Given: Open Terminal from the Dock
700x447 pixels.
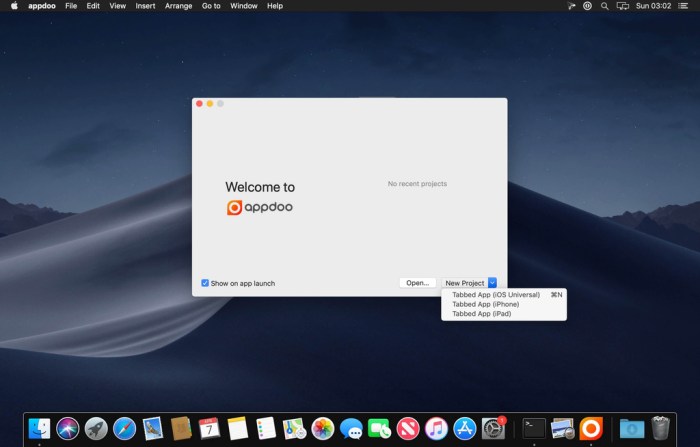Looking at the screenshot, I should [x=534, y=428].
